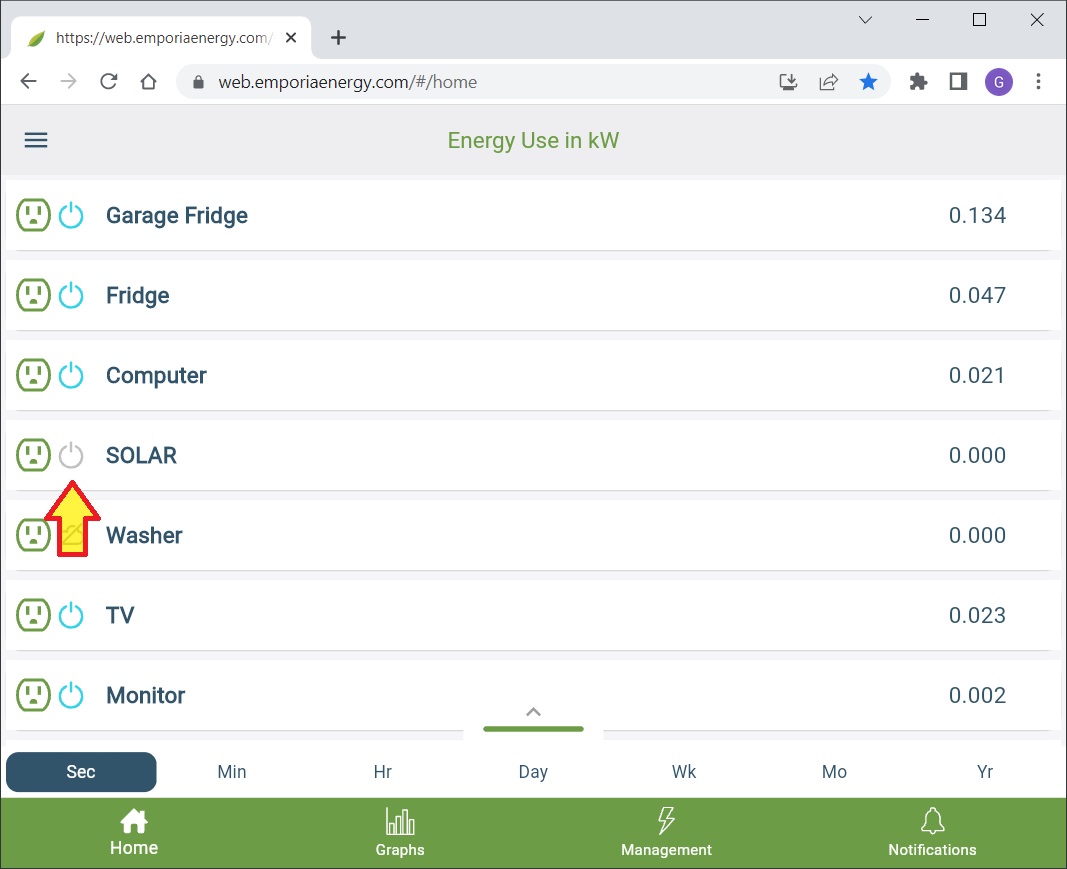1067x869 pixels.
Task: Toggle power for the SOLAR plug
Action: point(71,455)
